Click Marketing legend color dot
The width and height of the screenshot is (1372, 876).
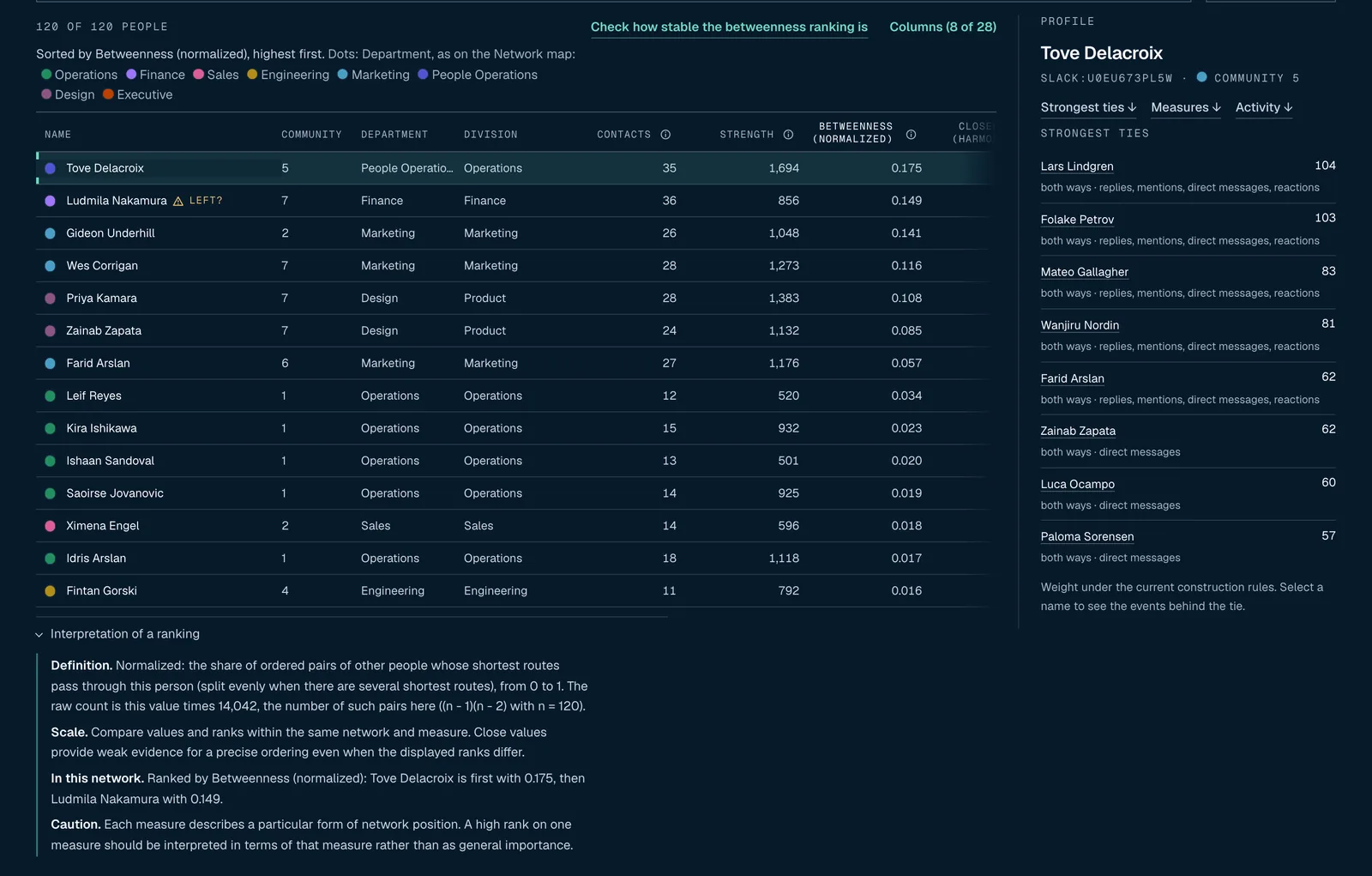click(343, 75)
